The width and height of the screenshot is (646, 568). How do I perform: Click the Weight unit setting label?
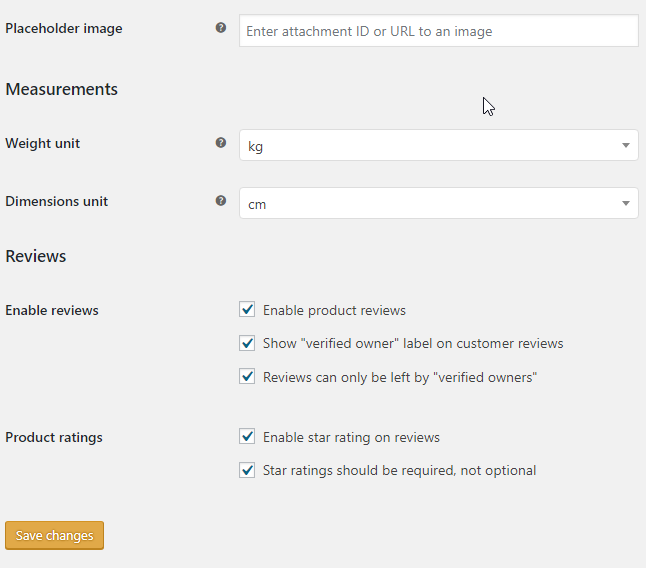(x=42, y=143)
